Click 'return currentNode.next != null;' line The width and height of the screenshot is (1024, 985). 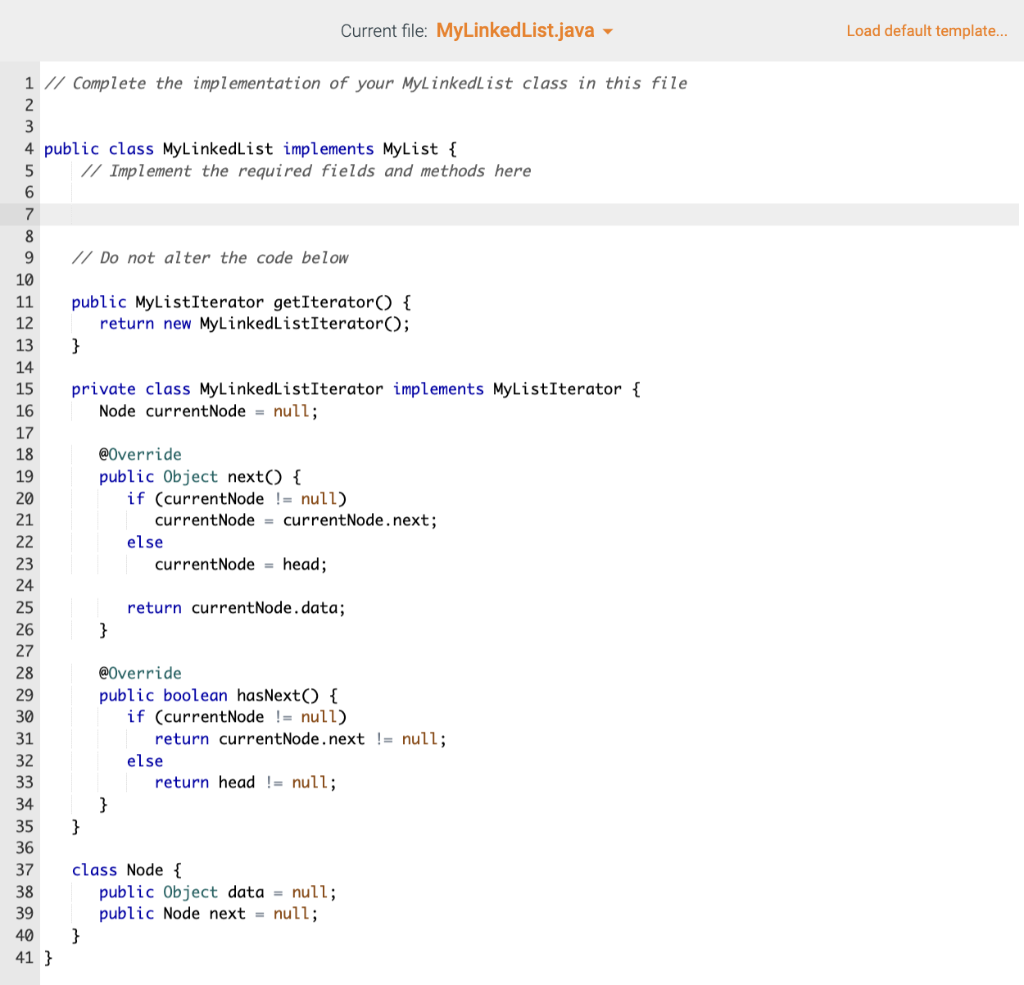pyautogui.click(x=300, y=739)
